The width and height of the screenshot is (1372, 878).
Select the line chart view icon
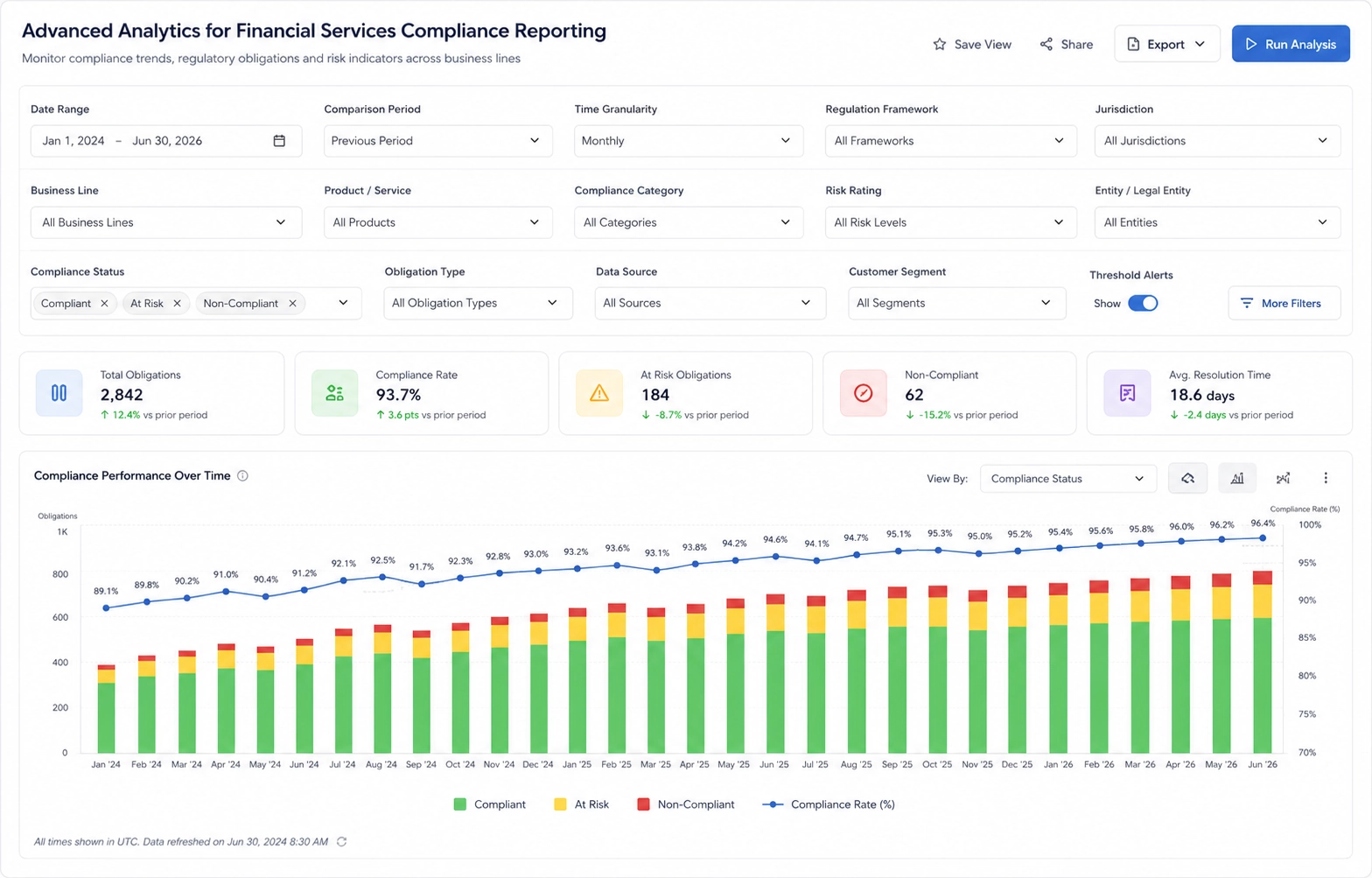[x=1283, y=479]
